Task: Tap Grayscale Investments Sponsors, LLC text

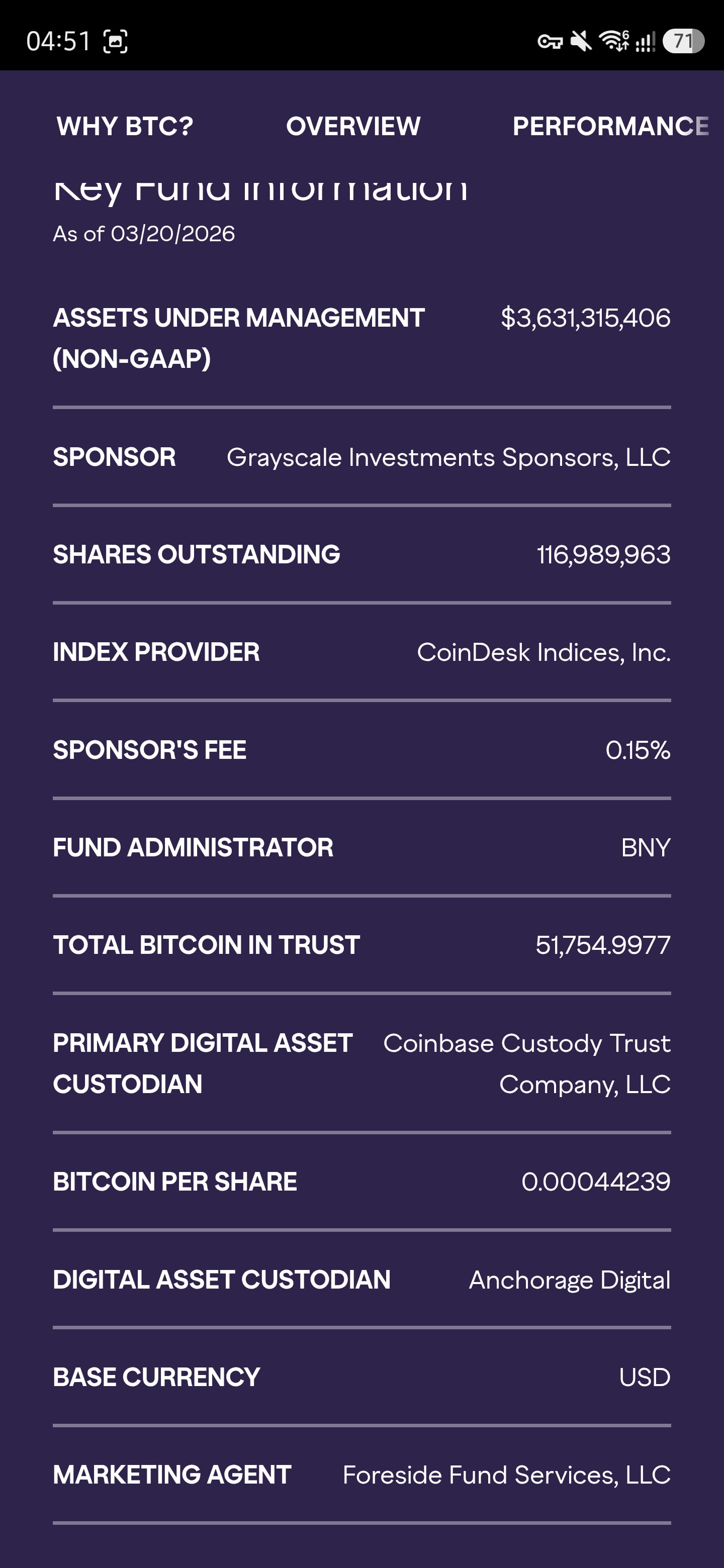Action: click(448, 457)
